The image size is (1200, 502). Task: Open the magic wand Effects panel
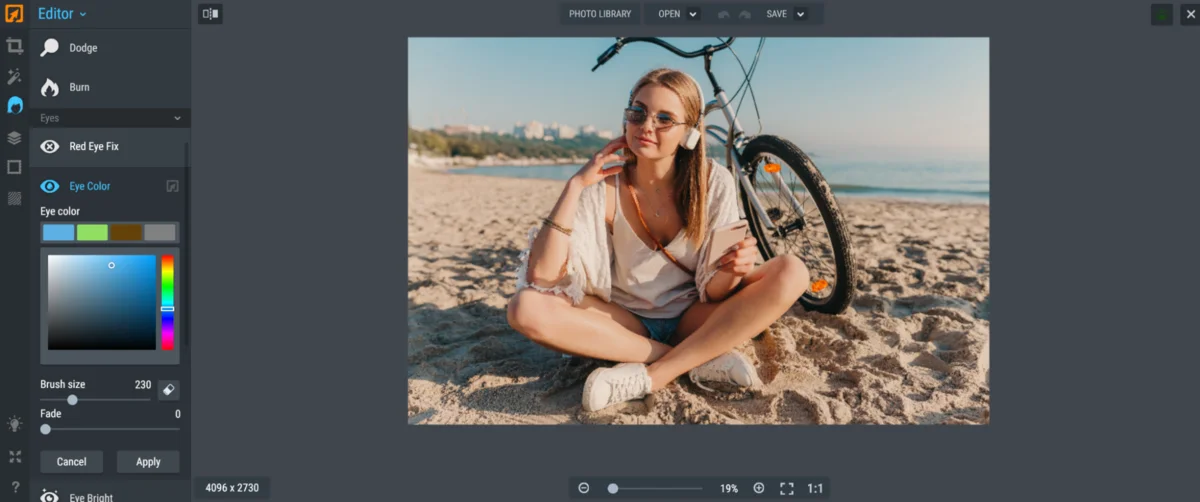pyautogui.click(x=14, y=76)
